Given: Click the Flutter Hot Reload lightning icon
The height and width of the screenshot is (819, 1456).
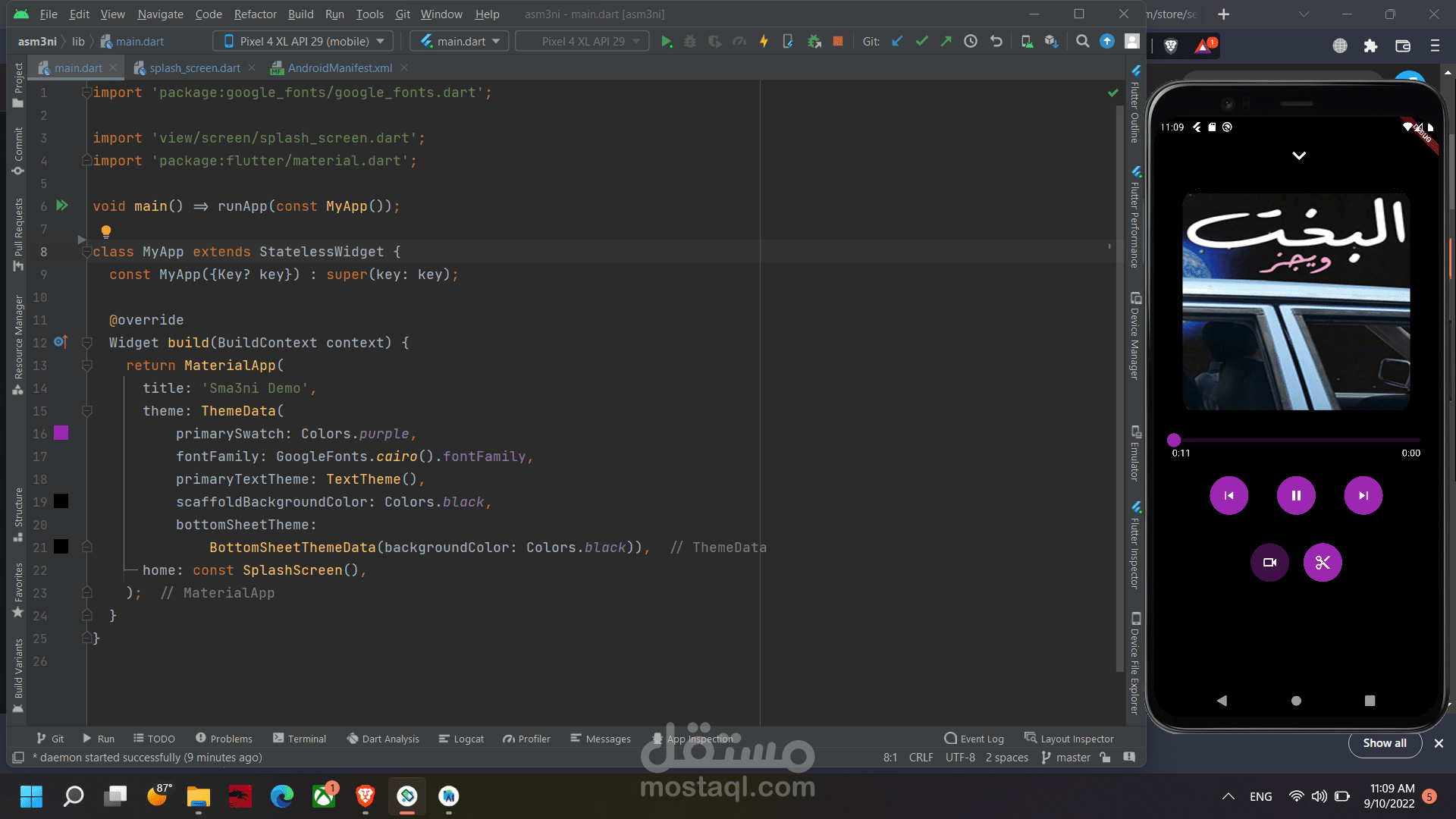Looking at the screenshot, I should (x=764, y=42).
